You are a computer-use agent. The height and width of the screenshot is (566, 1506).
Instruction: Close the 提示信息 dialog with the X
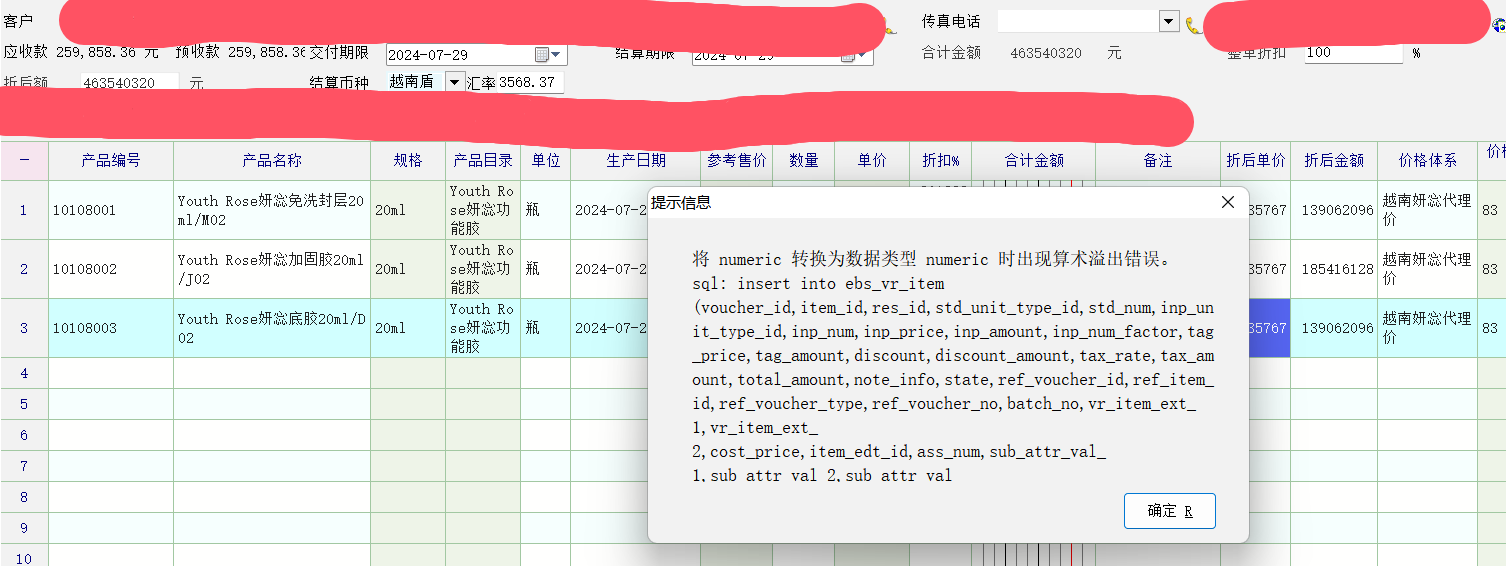[x=1228, y=203]
